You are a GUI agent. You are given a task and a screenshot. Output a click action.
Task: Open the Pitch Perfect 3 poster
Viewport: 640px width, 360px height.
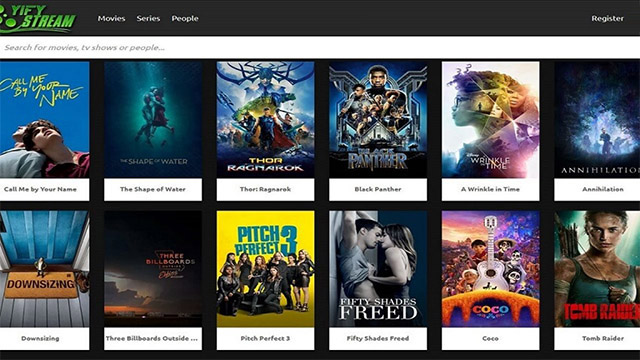[x=265, y=269]
